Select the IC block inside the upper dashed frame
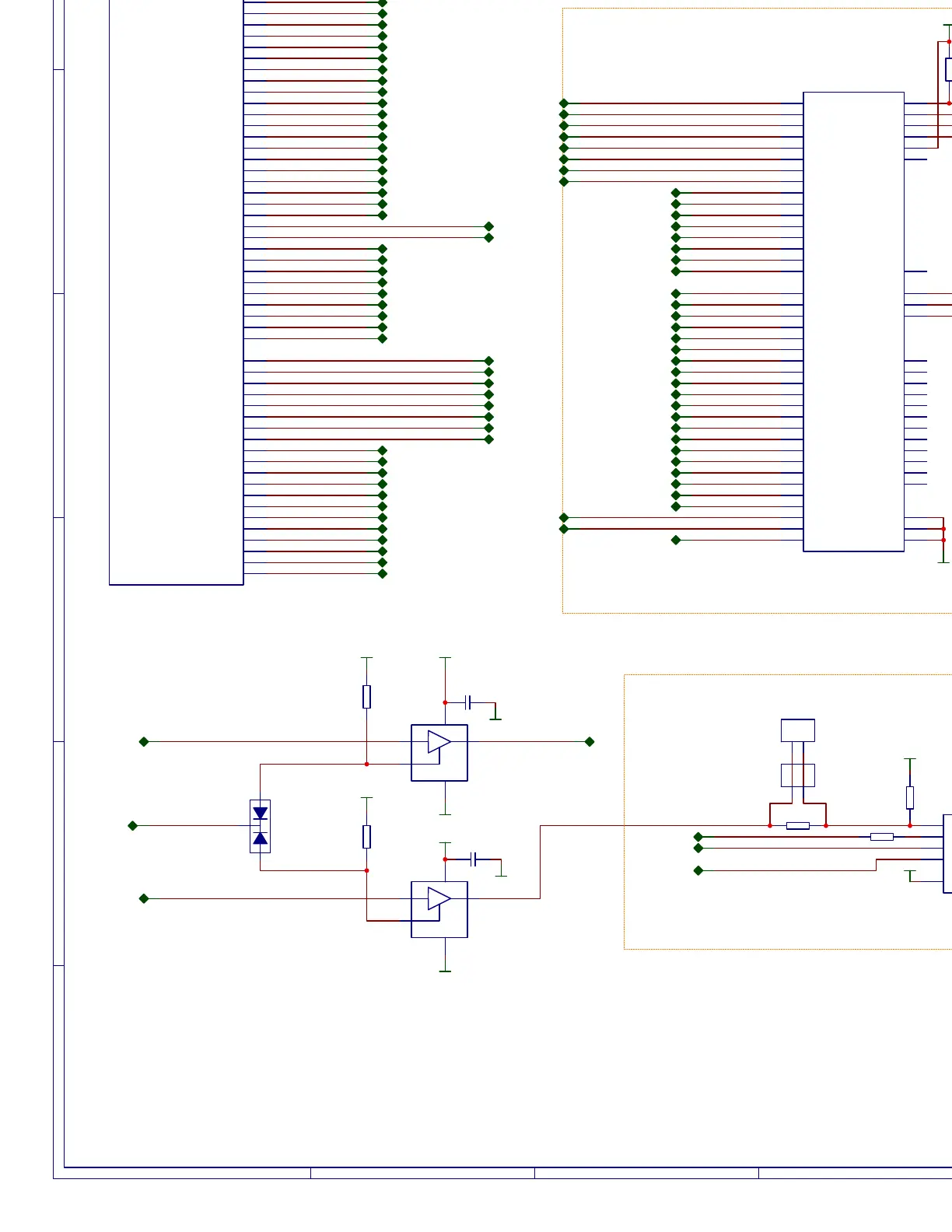Screen dimensions: 952x1232 tap(854, 322)
